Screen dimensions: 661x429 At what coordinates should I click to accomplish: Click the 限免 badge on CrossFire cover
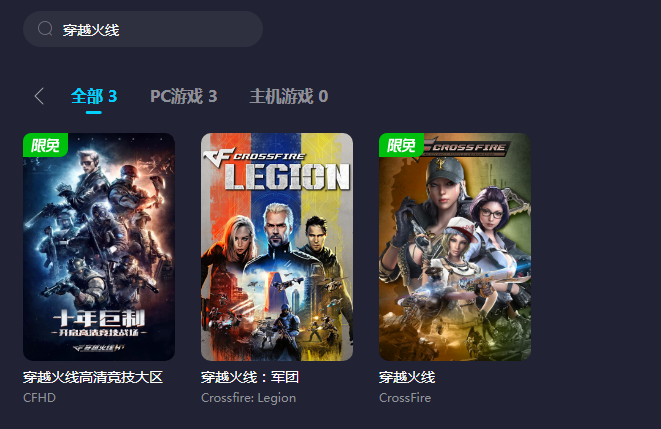coord(401,145)
